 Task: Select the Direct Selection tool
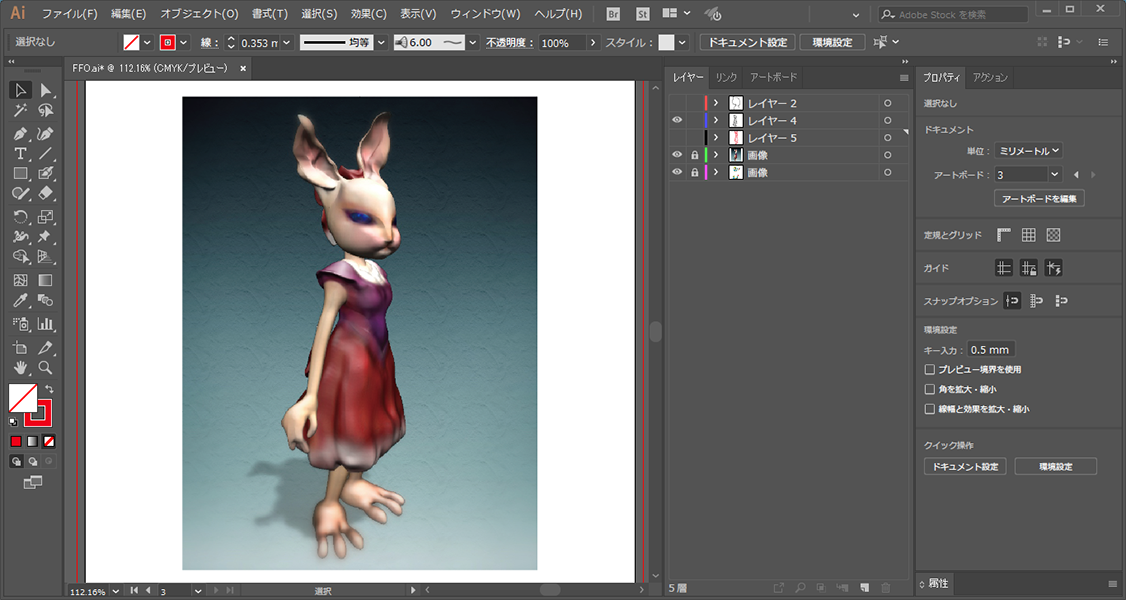pos(45,90)
